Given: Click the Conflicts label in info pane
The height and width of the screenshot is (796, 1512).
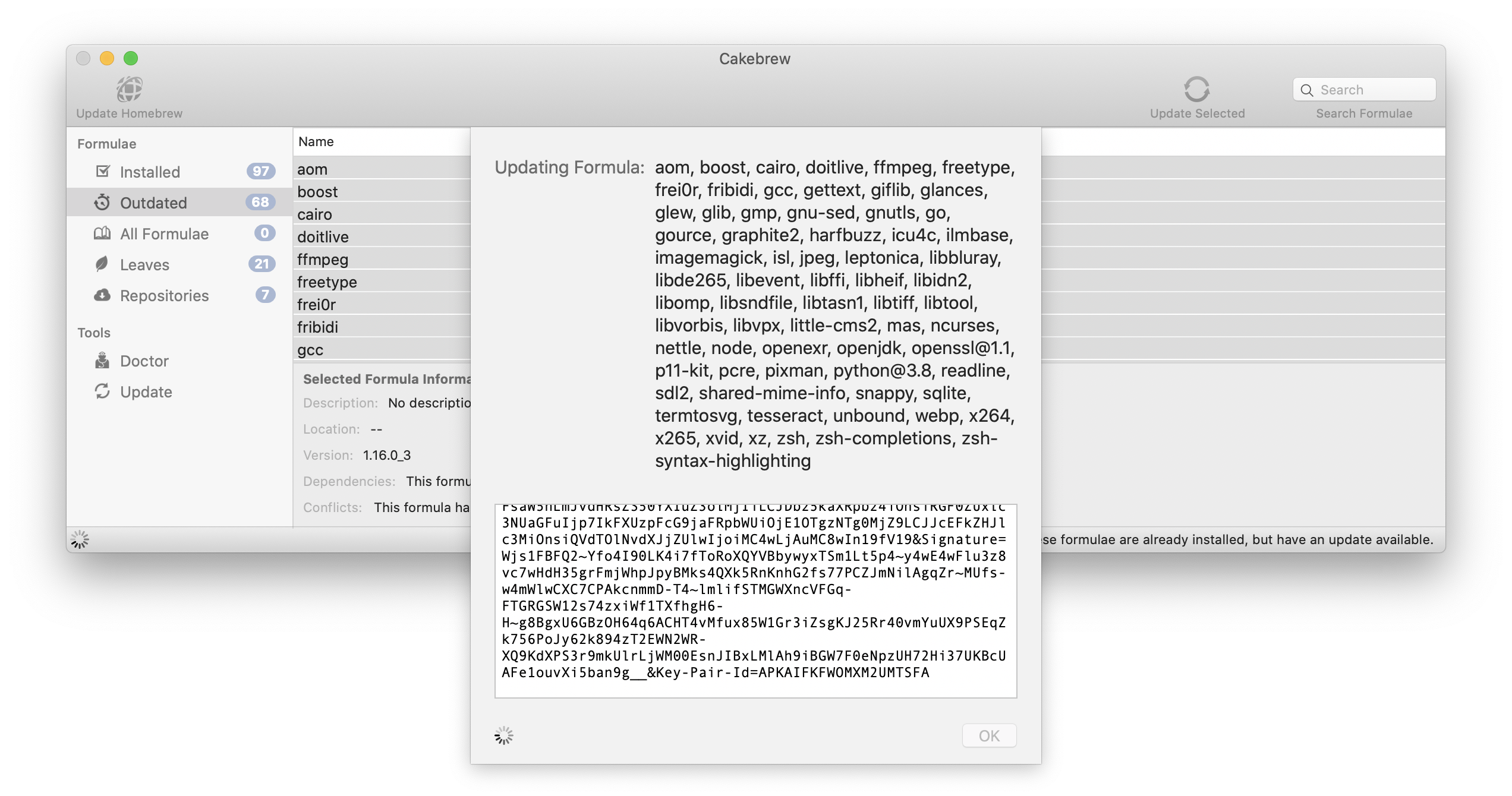Looking at the screenshot, I should pyautogui.click(x=333, y=507).
